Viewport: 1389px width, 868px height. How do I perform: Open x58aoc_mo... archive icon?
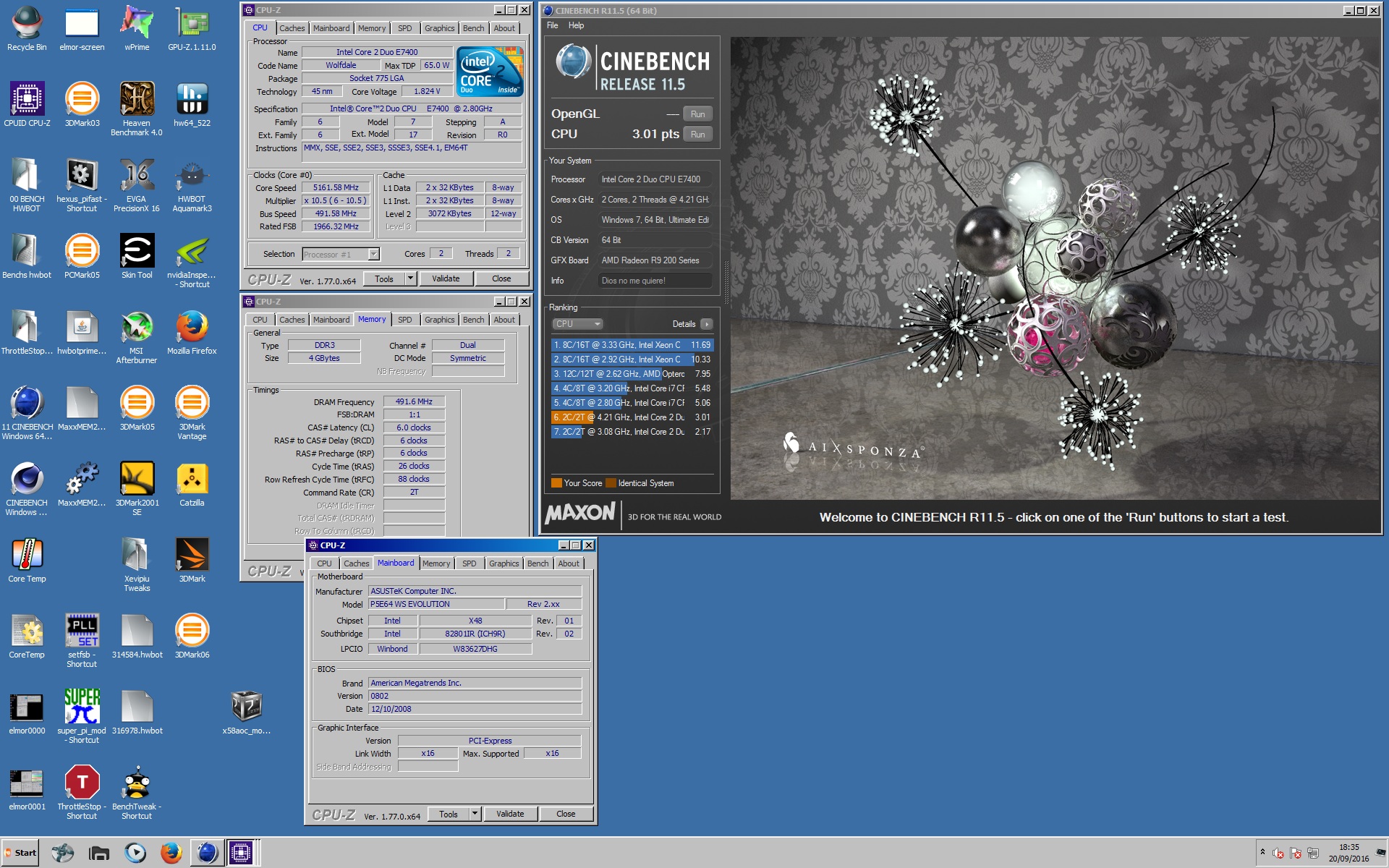click(x=247, y=711)
